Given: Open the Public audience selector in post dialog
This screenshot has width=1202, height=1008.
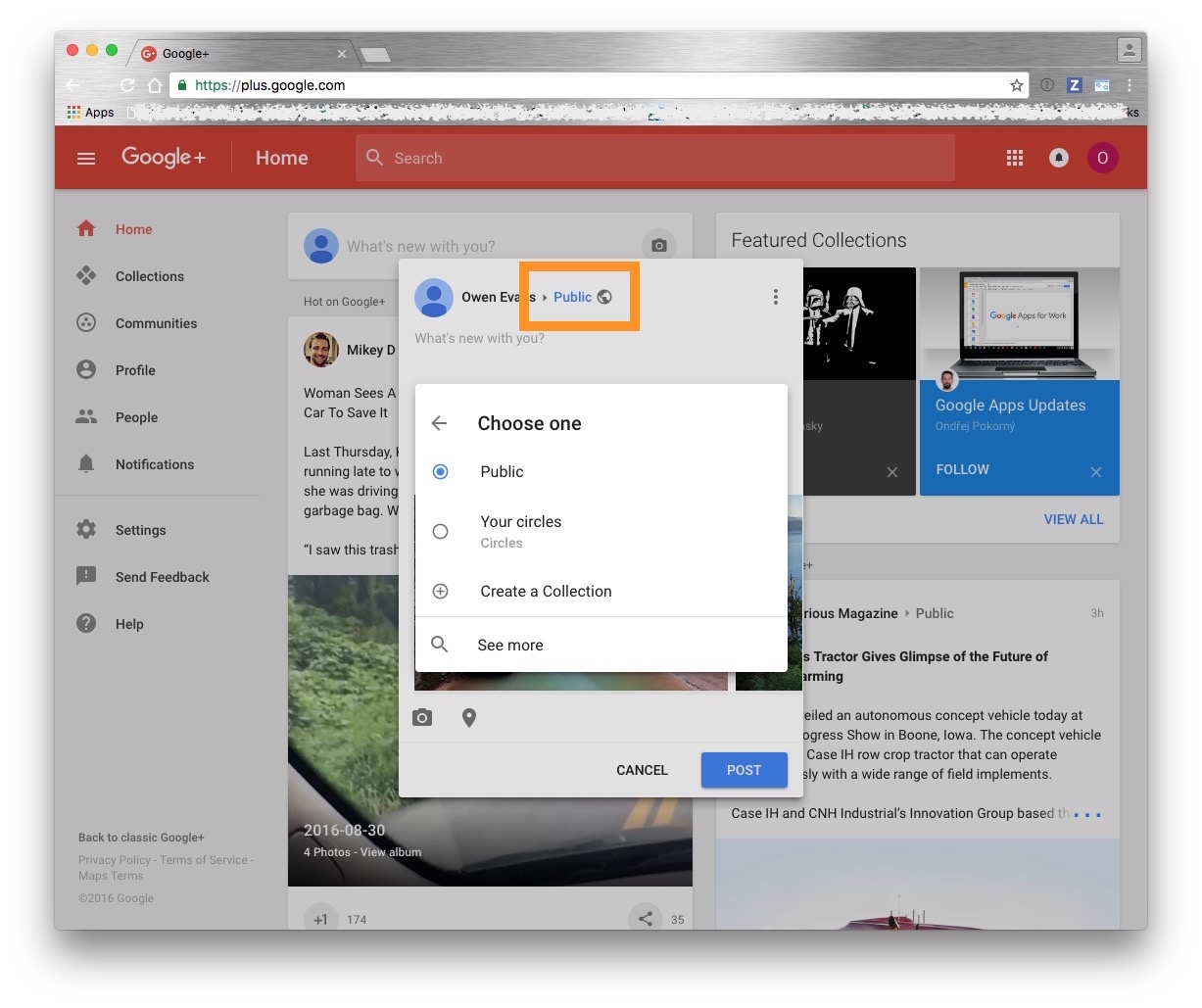Looking at the screenshot, I should tap(582, 297).
